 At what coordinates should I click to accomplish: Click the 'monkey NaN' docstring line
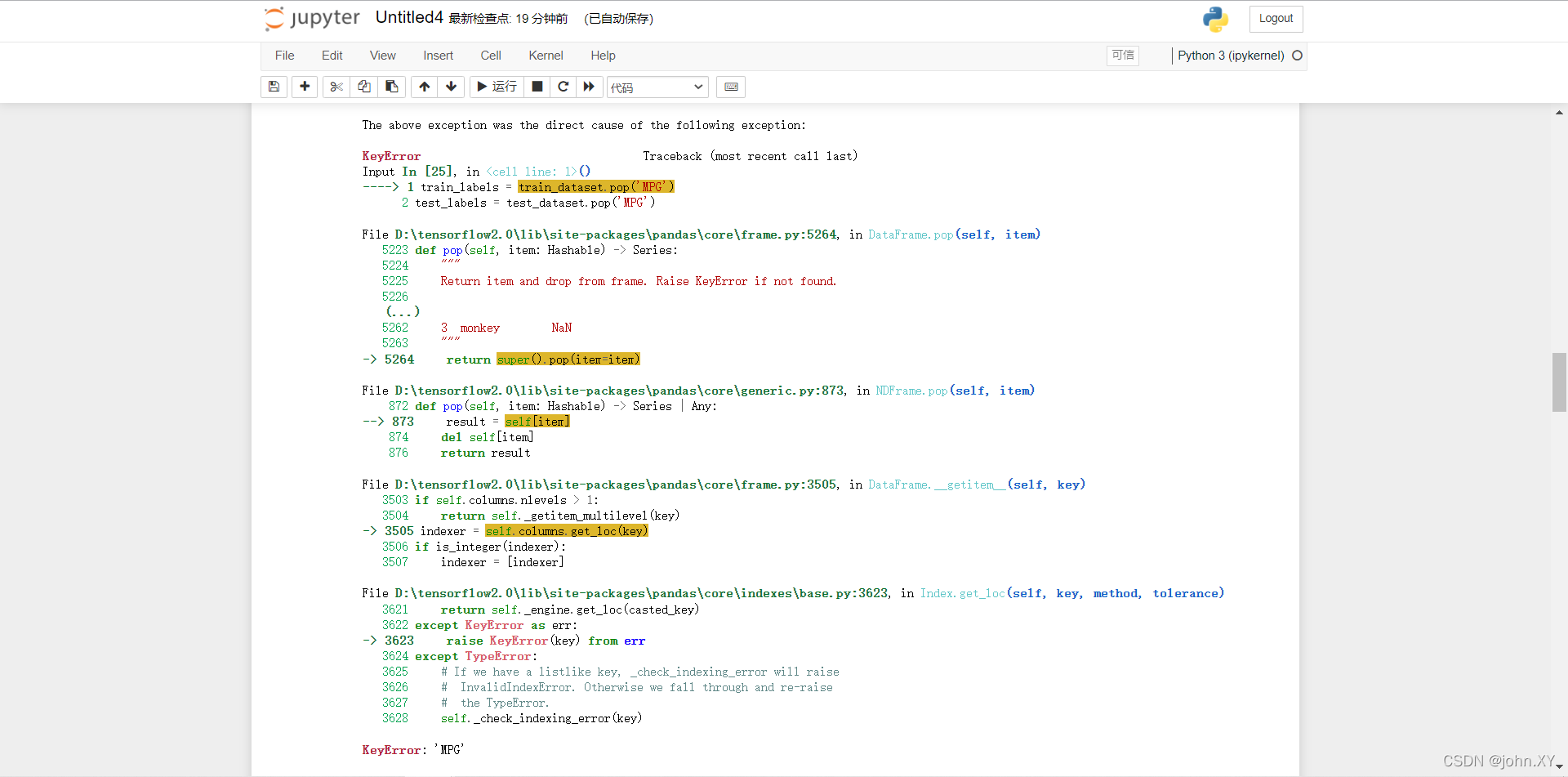(x=506, y=328)
